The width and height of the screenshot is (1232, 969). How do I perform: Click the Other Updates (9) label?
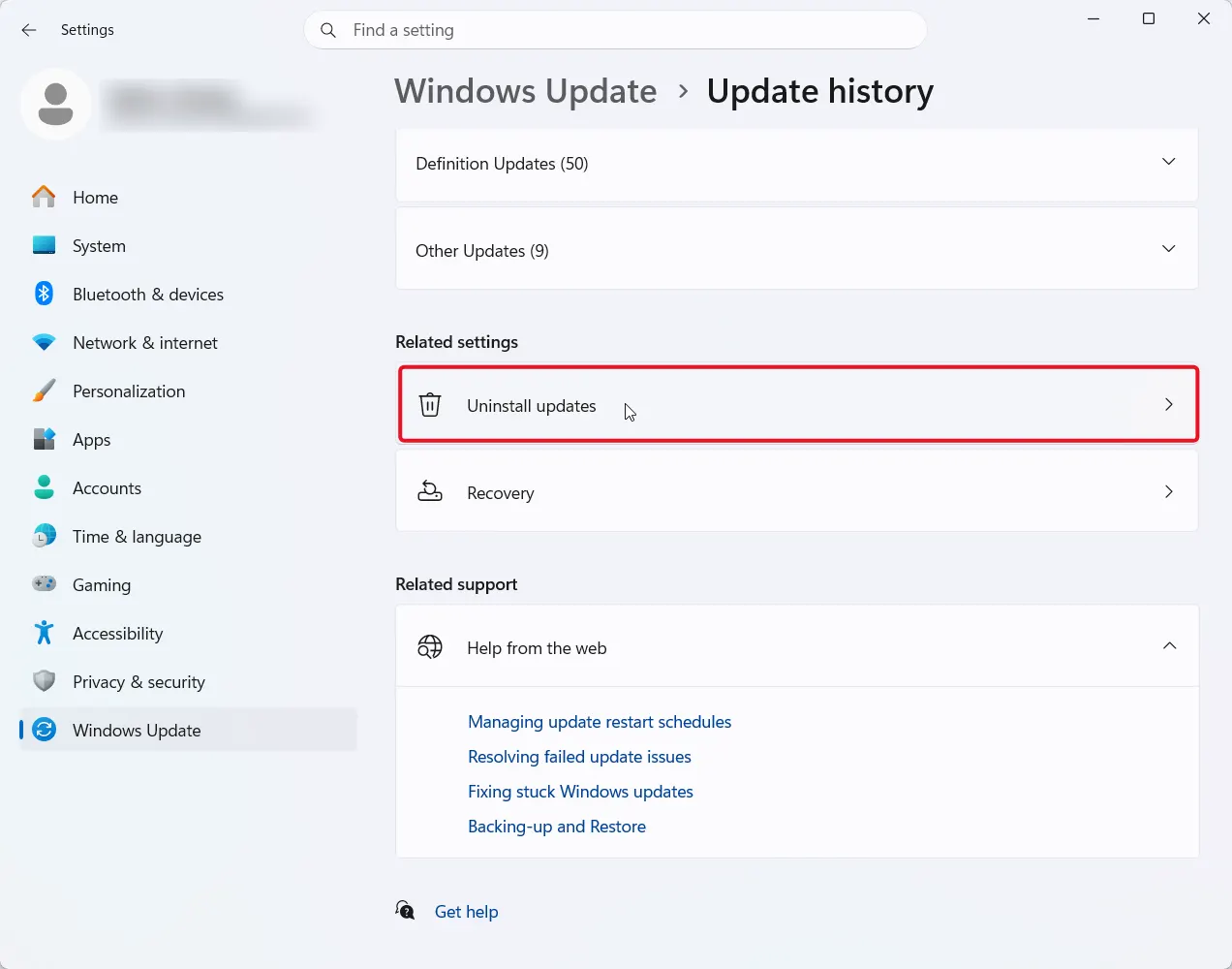[x=482, y=251]
